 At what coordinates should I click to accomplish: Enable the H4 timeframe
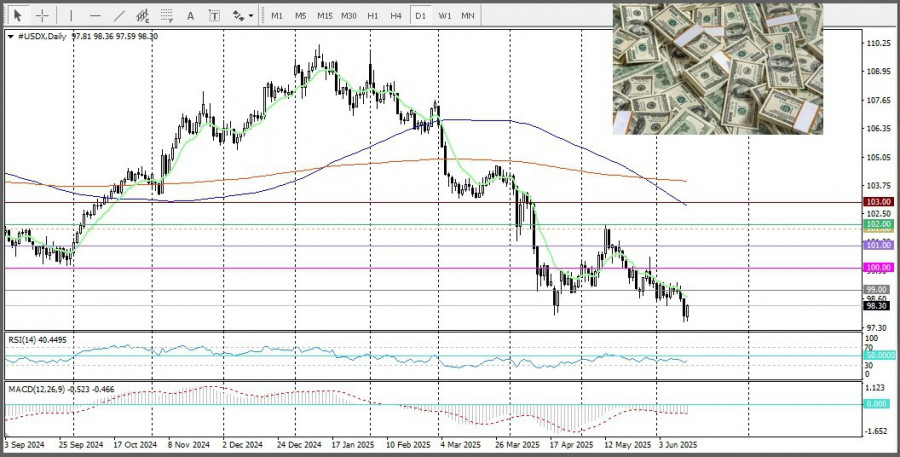click(x=396, y=16)
